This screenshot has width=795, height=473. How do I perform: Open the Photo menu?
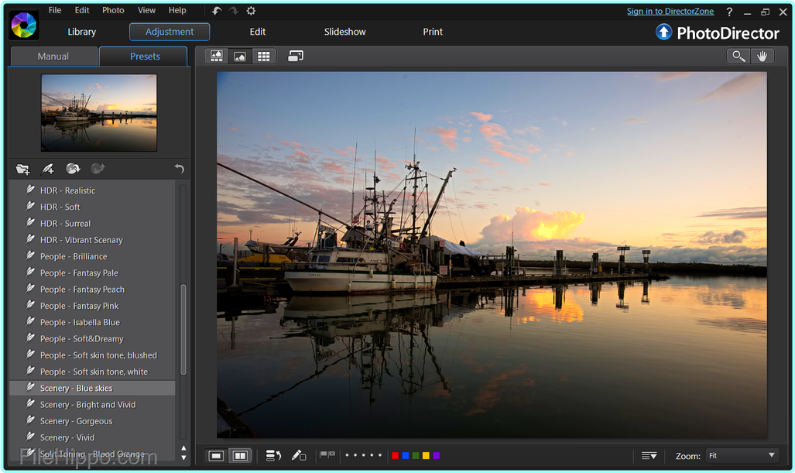pyautogui.click(x=113, y=10)
